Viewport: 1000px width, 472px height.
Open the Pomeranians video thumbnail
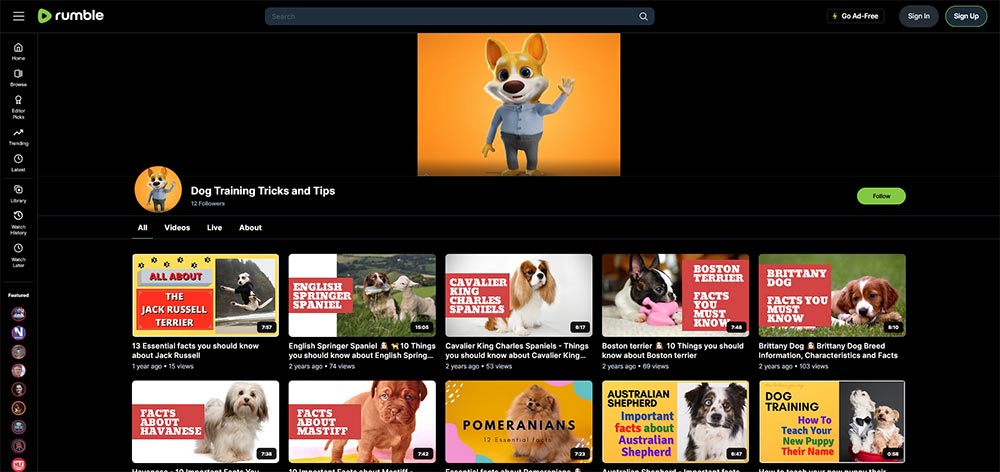(x=518, y=422)
